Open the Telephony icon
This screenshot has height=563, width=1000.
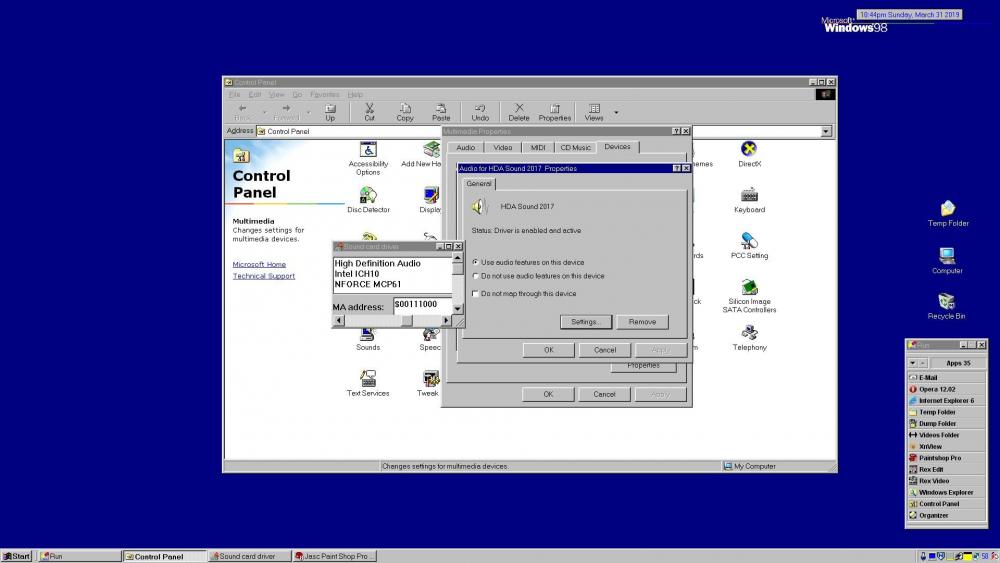click(x=749, y=335)
